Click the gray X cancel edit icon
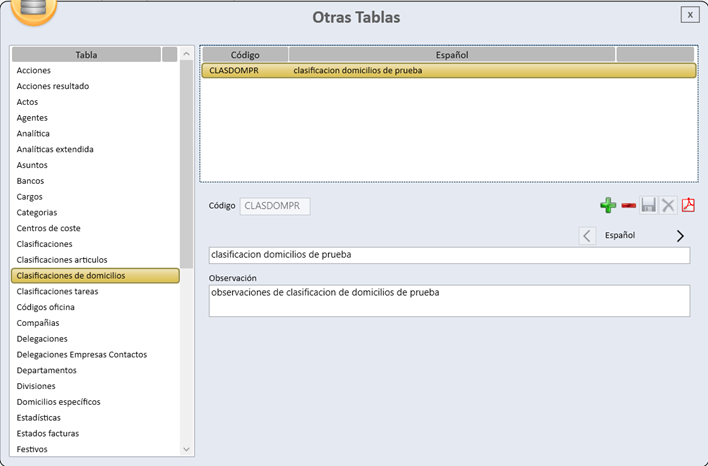708x466 pixels. coord(668,206)
